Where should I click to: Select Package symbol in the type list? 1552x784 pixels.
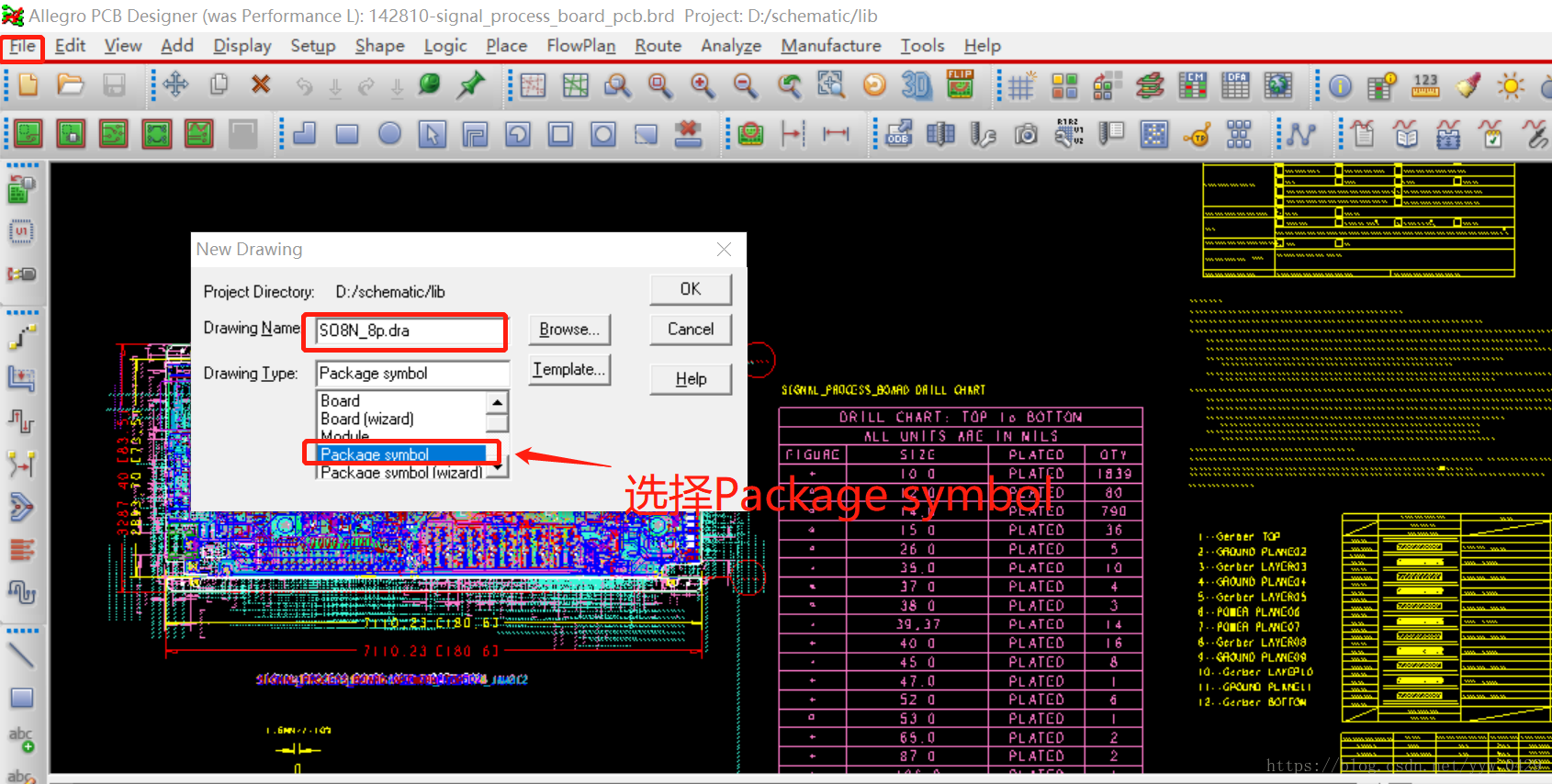point(401,454)
